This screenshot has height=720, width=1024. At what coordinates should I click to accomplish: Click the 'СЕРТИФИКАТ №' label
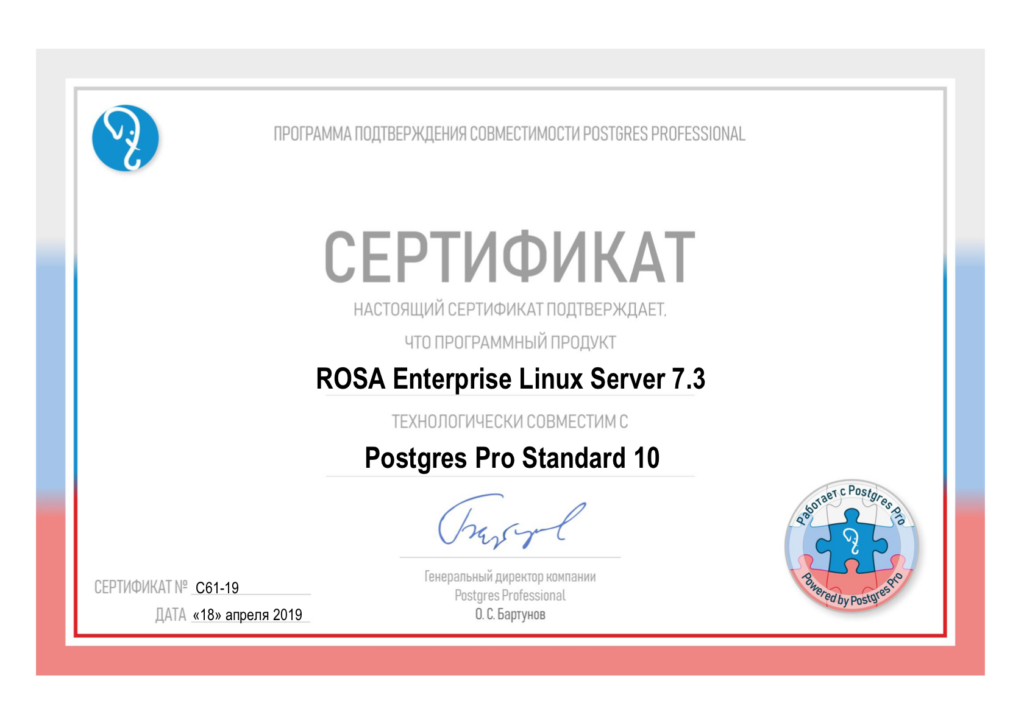click(x=140, y=588)
